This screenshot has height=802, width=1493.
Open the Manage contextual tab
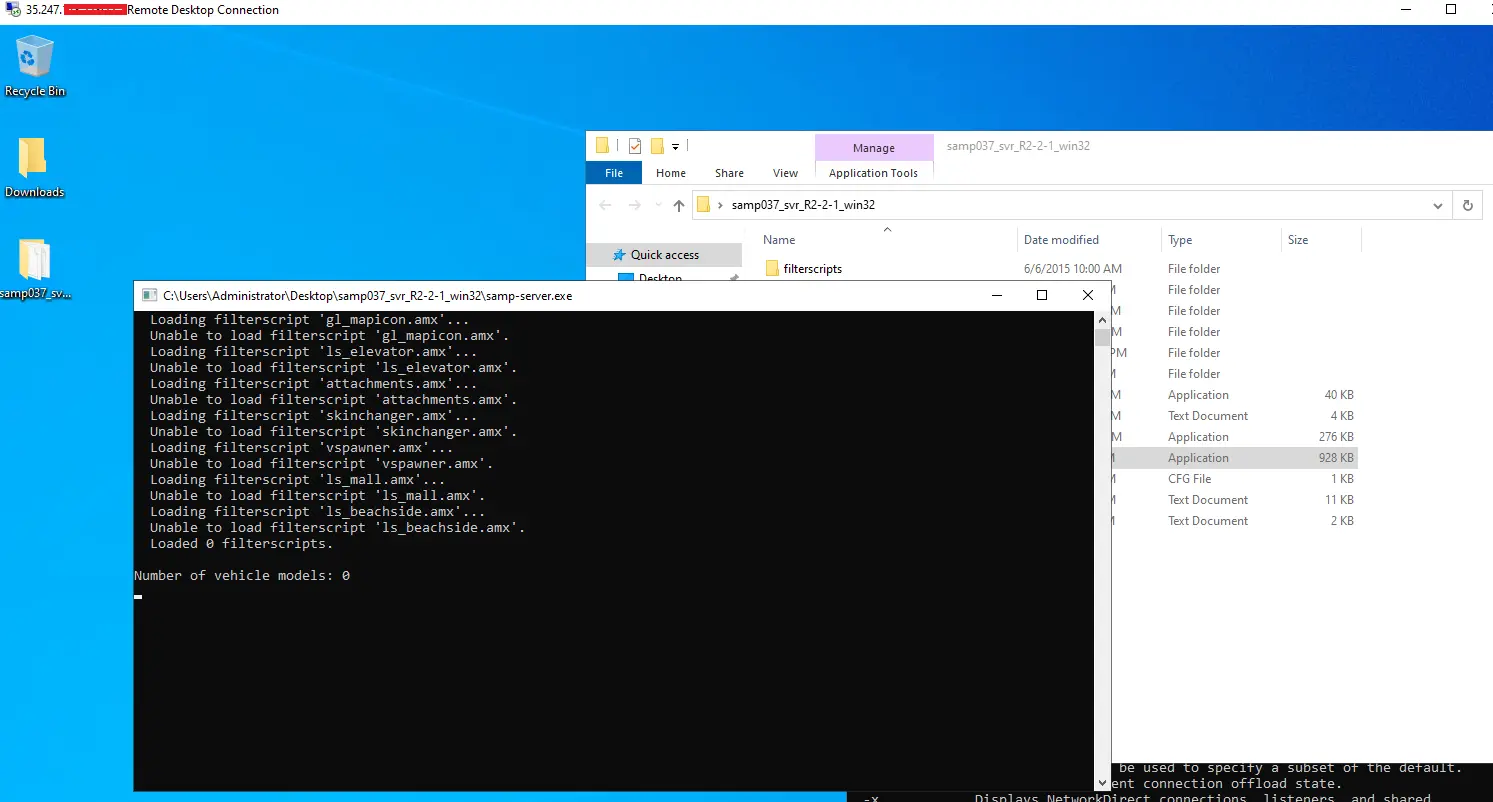pyautogui.click(x=874, y=148)
